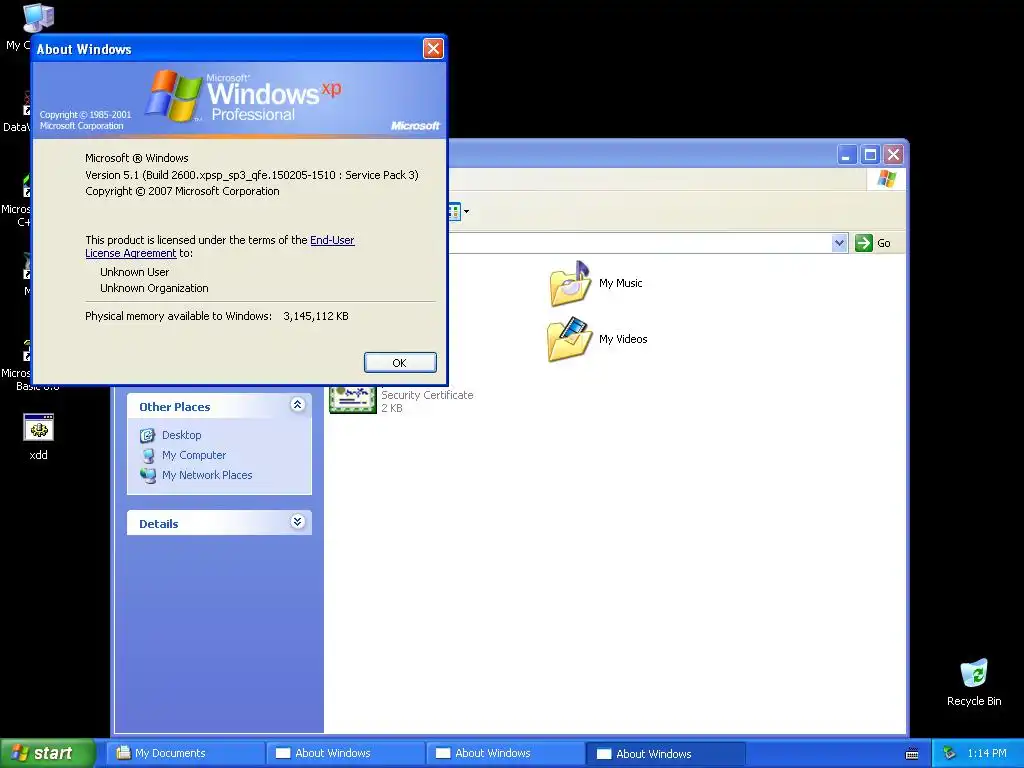Switch to the third About Windows taskbar button
1024x768 pixels.
(666, 754)
